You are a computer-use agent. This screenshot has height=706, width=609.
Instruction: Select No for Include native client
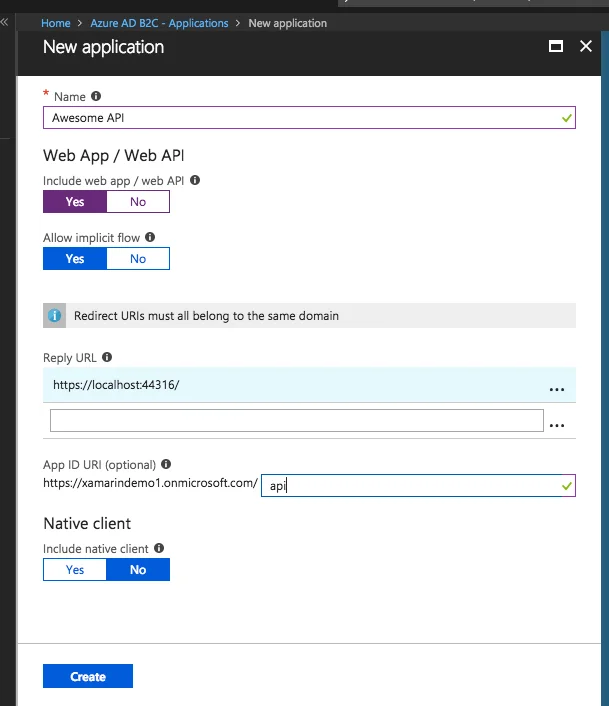[138, 570]
